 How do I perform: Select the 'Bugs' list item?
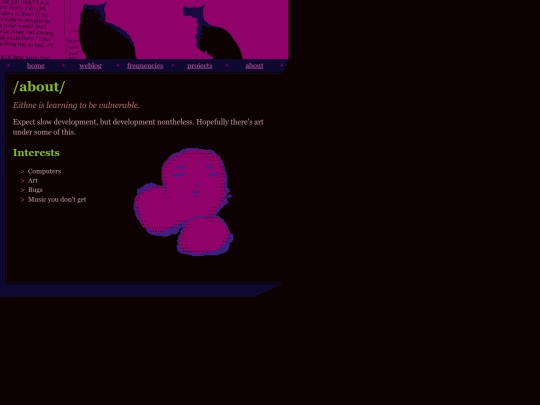tap(35, 190)
